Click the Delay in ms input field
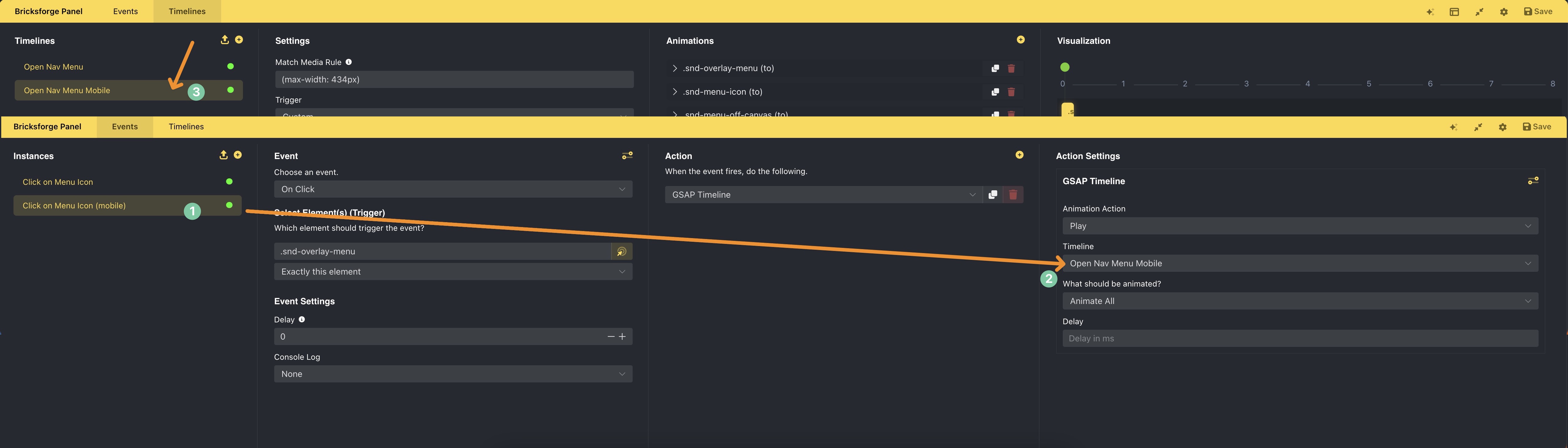 click(x=1300, y=338)
